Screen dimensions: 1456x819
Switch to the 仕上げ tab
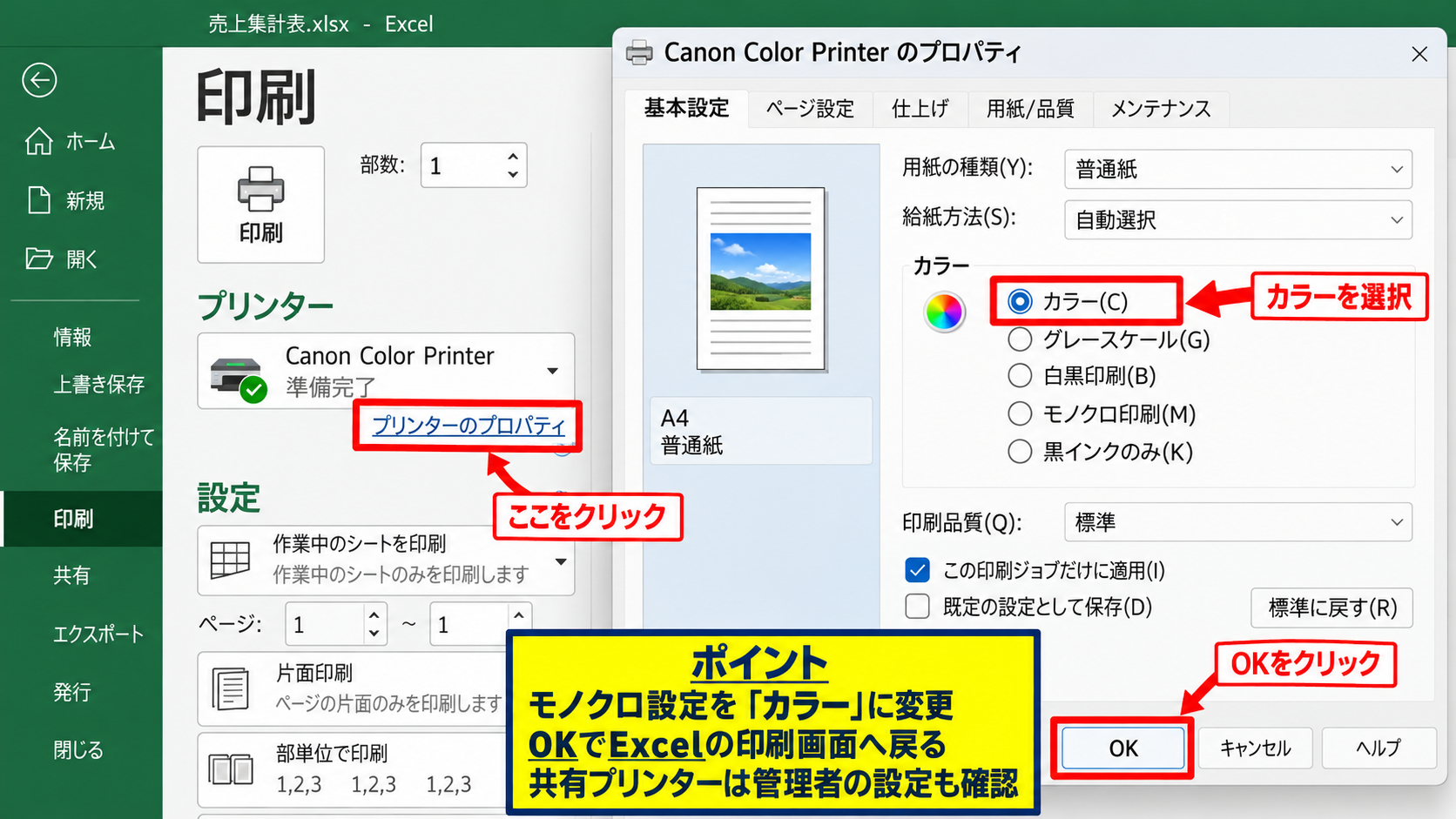920,109
